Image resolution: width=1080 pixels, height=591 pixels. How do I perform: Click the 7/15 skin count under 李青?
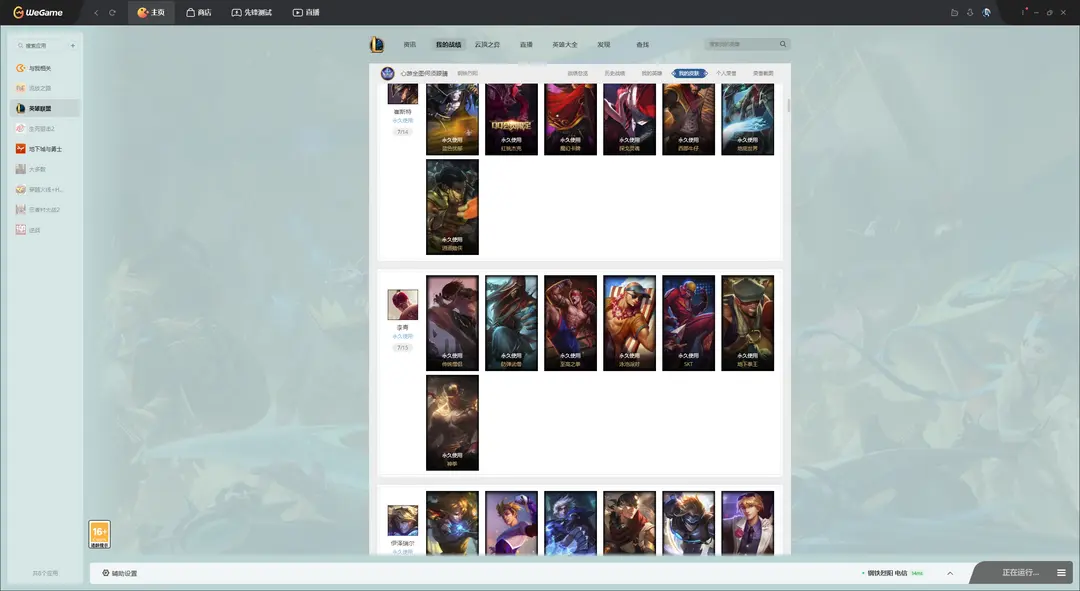[x=403, y=348]
